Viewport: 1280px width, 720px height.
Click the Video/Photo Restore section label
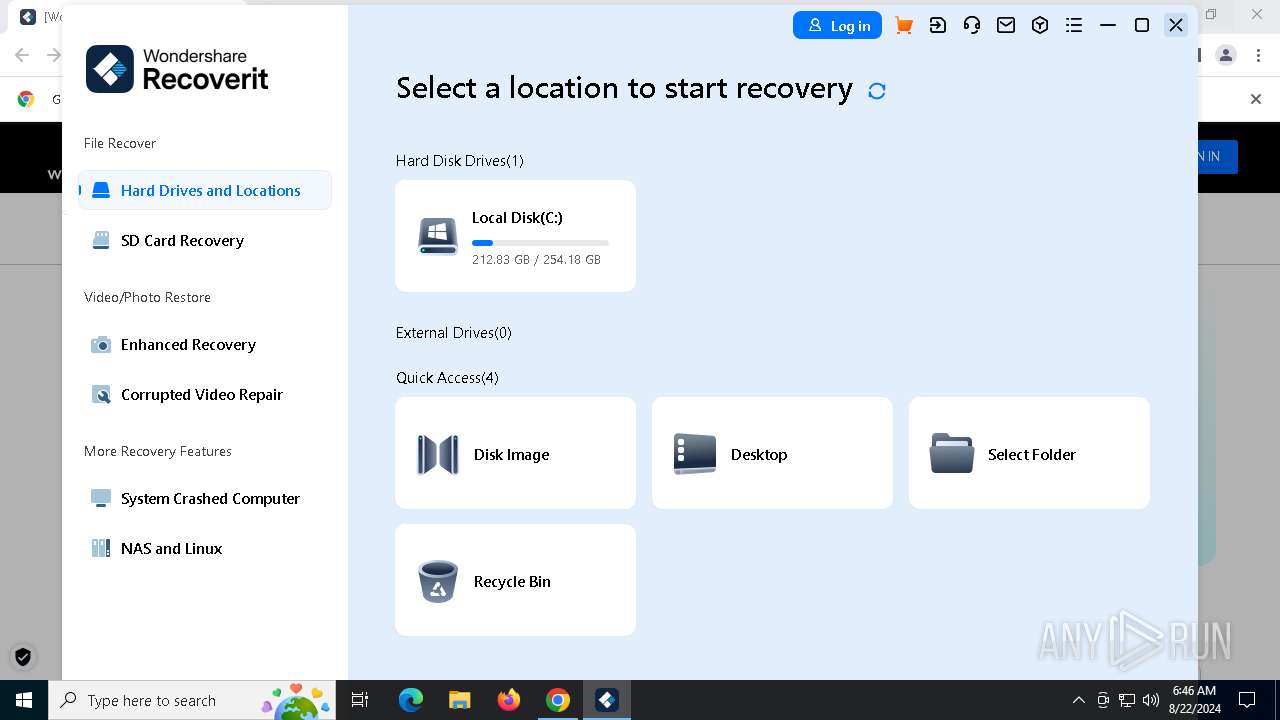tap(147, 297)
